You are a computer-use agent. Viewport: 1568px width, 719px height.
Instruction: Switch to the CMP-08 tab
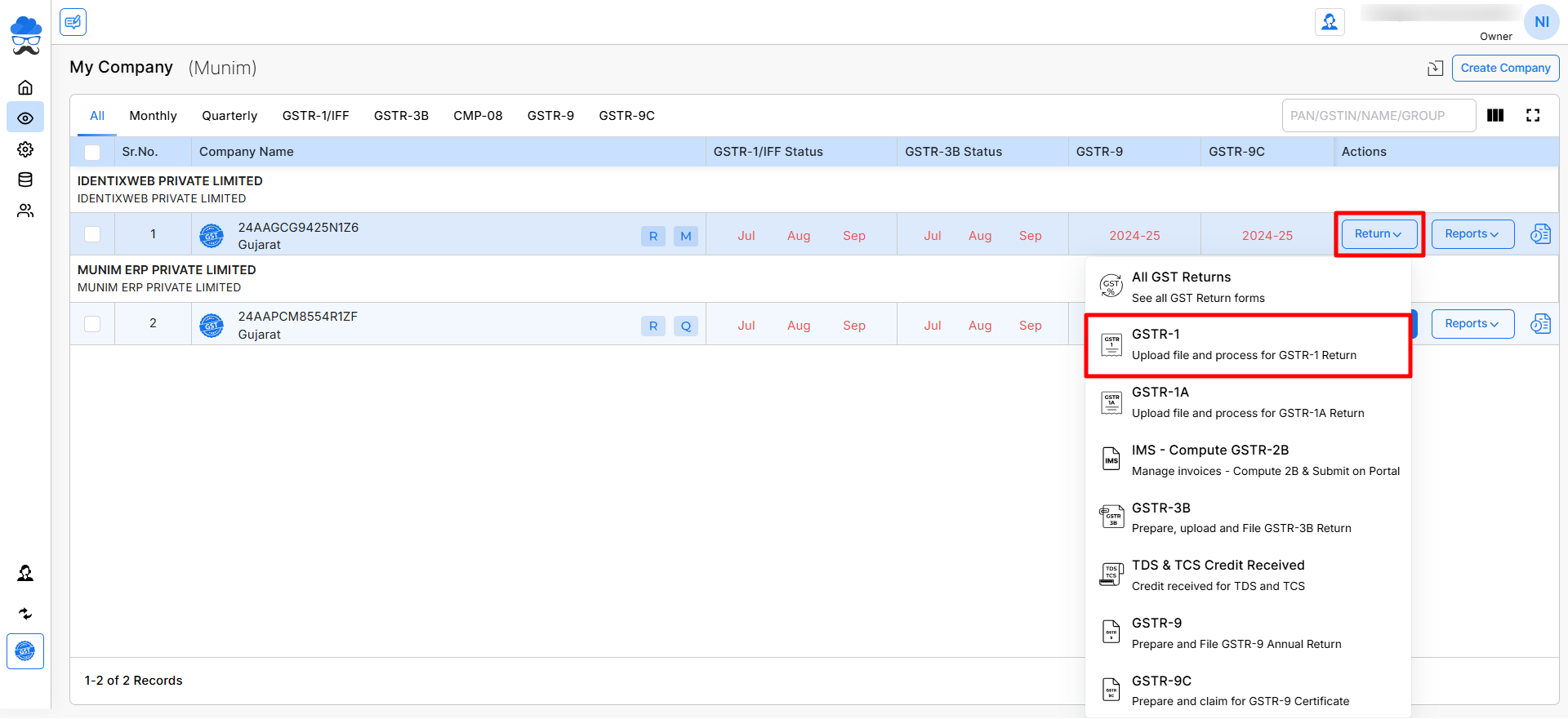click(x=478, y=116)
